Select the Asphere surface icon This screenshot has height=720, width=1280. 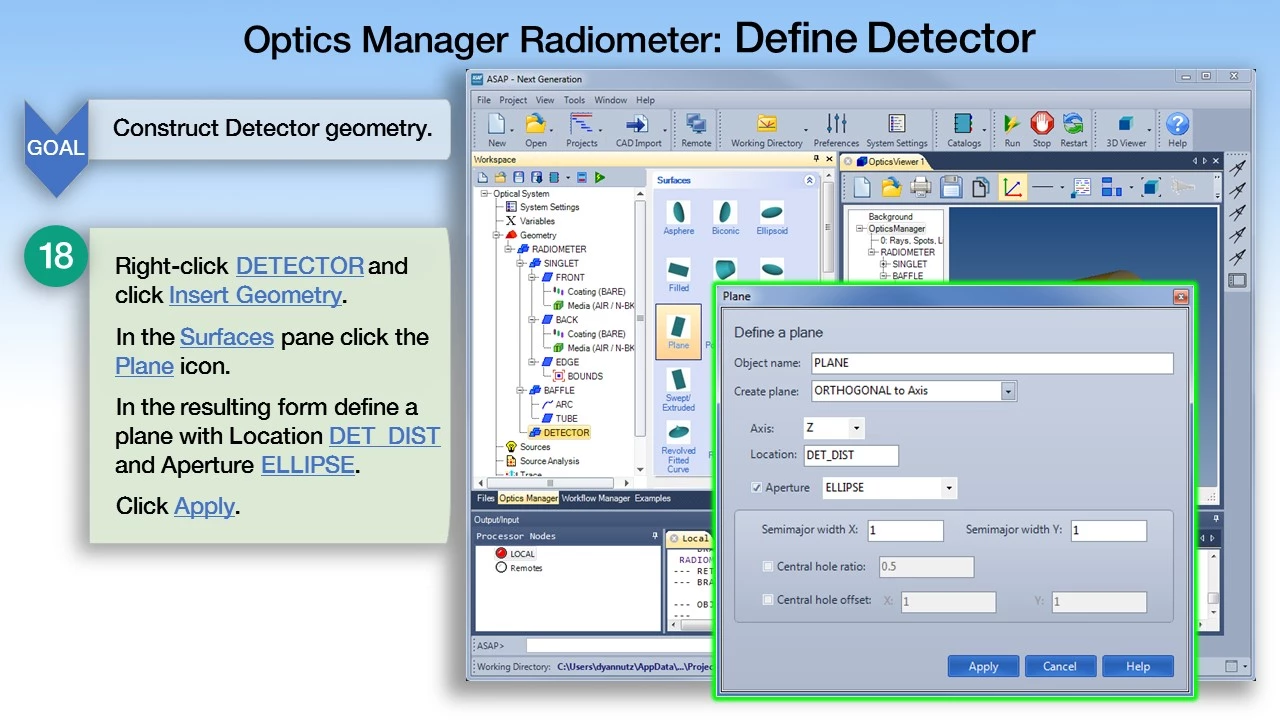point(678,215)
